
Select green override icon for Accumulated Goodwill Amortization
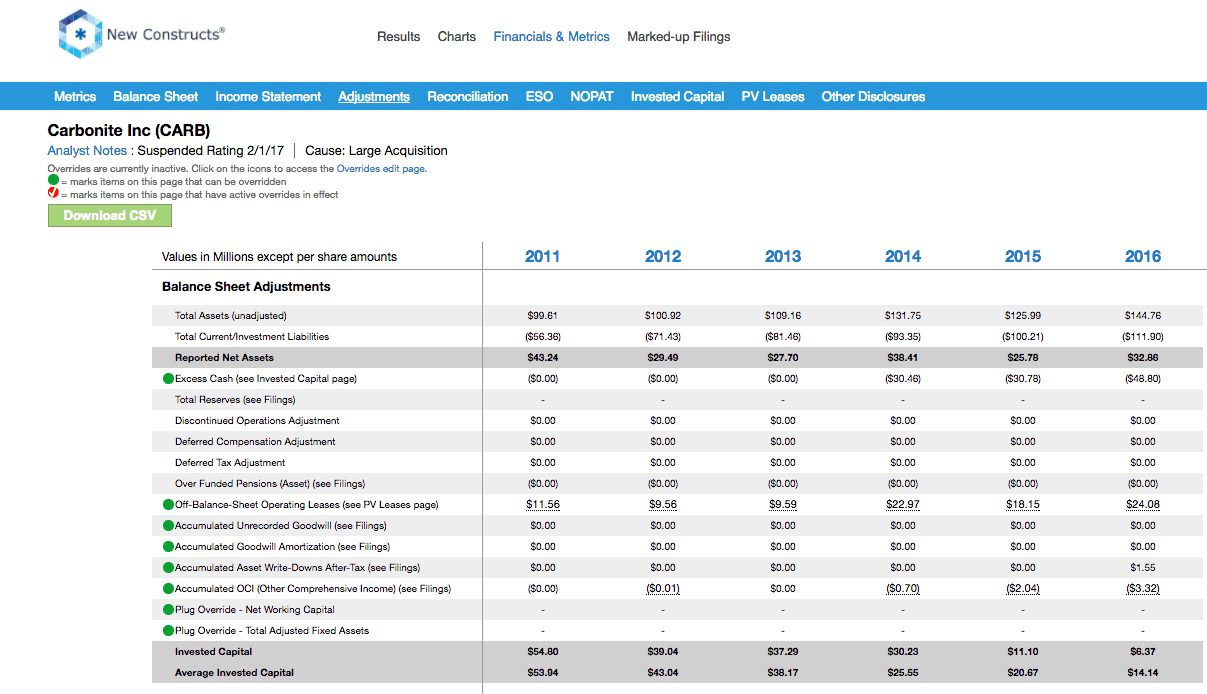(x=168, y=547)
